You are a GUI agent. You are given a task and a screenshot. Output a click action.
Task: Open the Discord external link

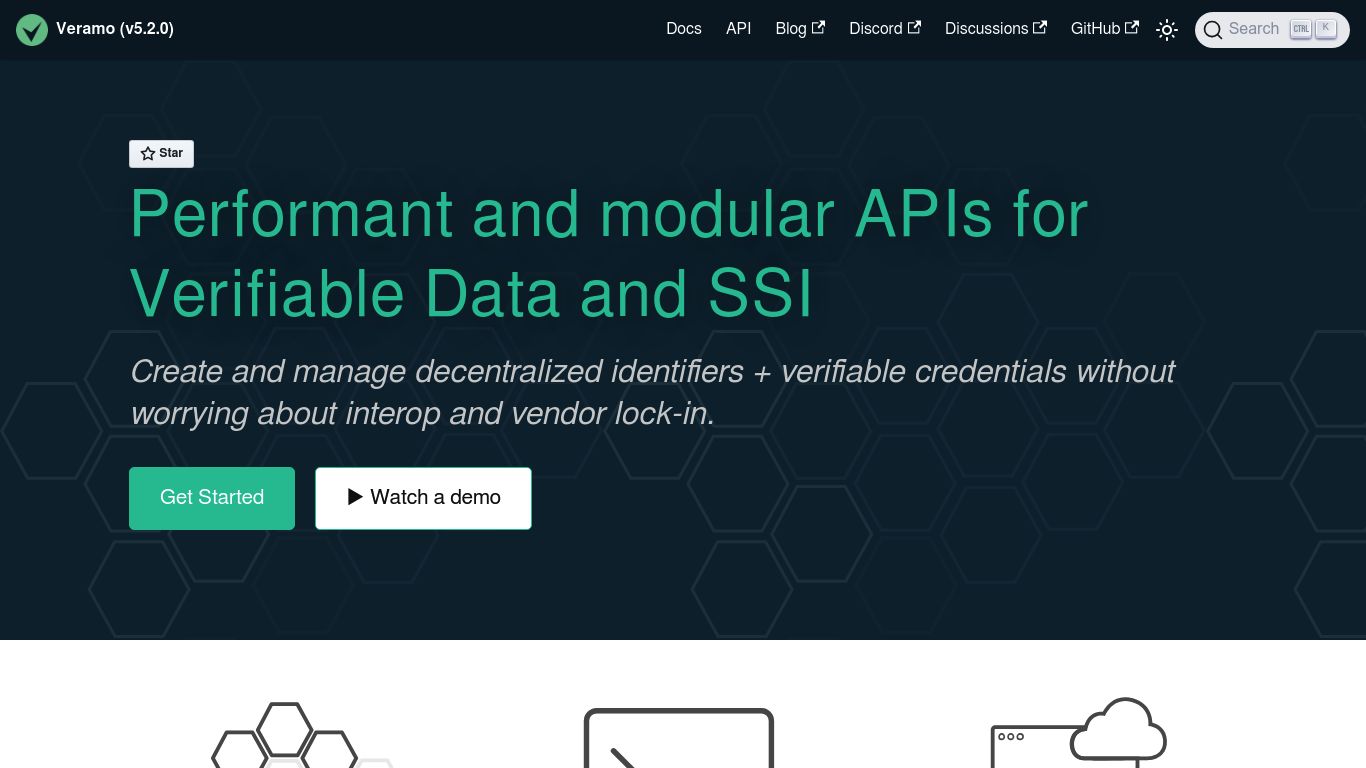pos(885,29)
